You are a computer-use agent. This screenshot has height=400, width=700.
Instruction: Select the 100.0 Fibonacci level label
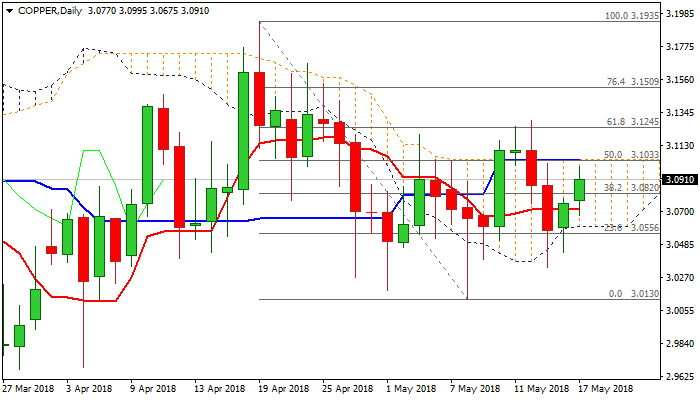pyautogui.click(x=629, y=16)
